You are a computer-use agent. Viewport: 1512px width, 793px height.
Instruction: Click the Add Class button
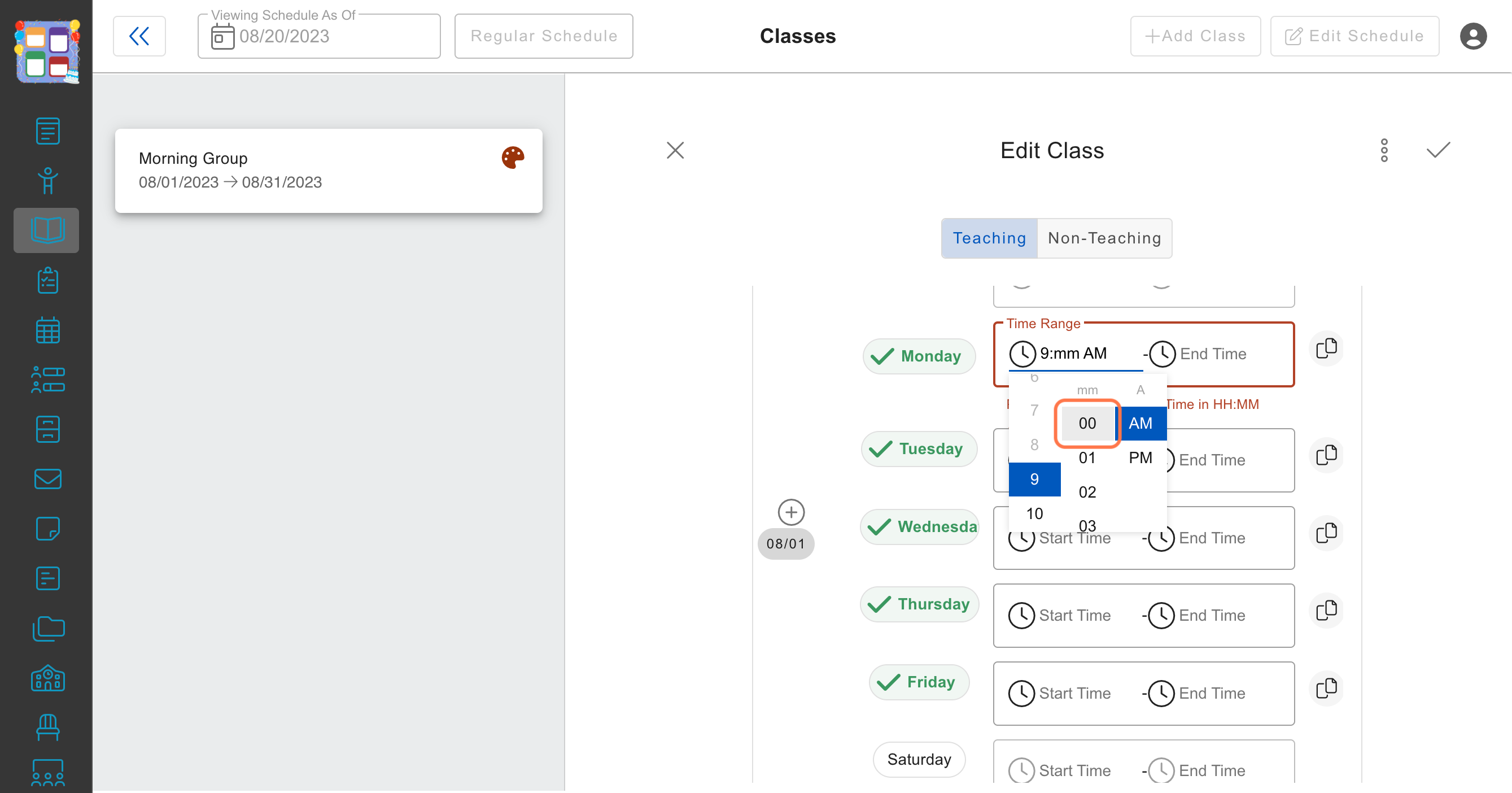coord(1195,36)
